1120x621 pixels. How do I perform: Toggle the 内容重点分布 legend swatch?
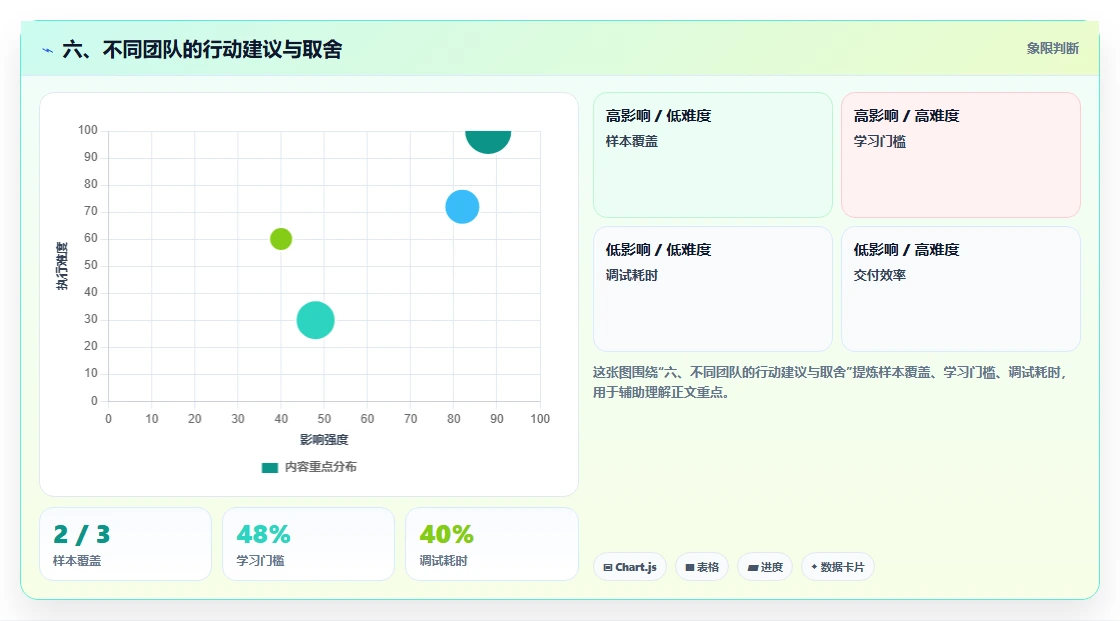coord(269,467)
